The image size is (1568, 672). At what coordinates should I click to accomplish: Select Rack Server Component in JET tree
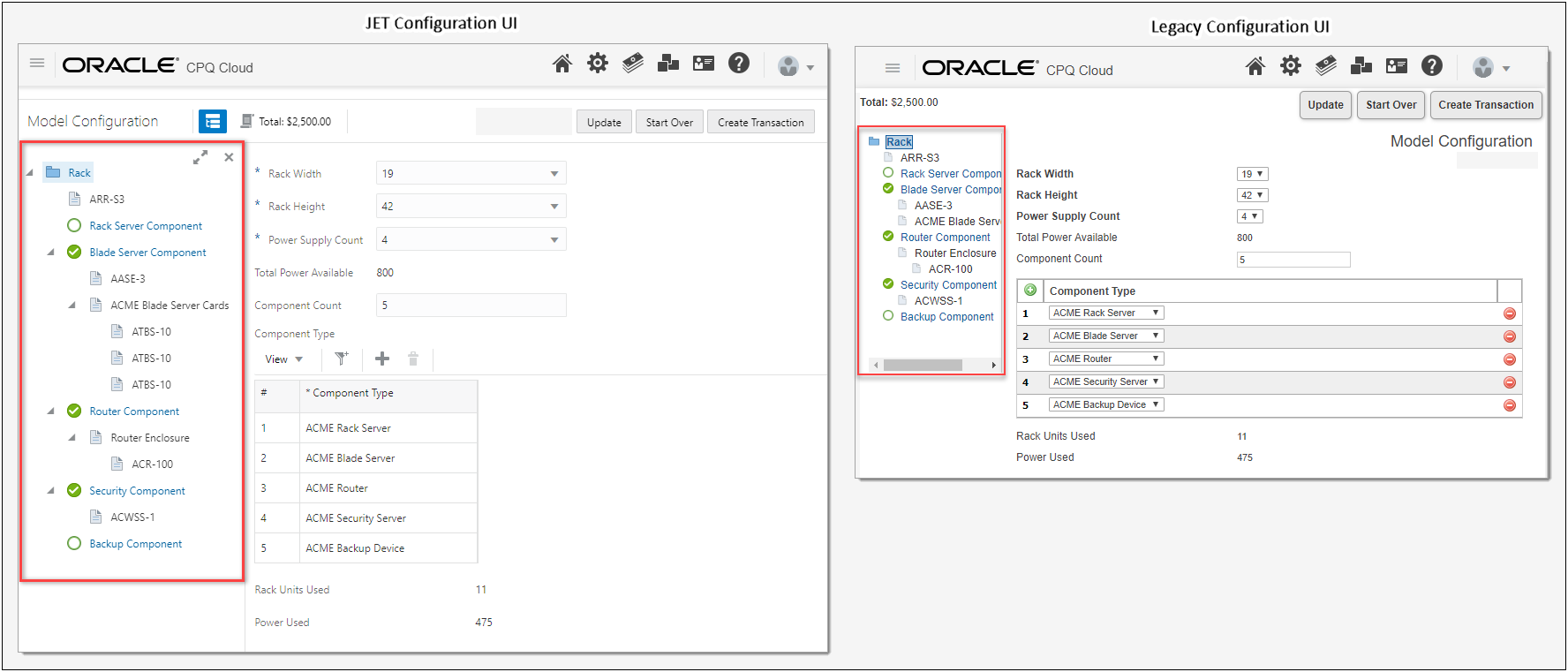coord(146,226)
